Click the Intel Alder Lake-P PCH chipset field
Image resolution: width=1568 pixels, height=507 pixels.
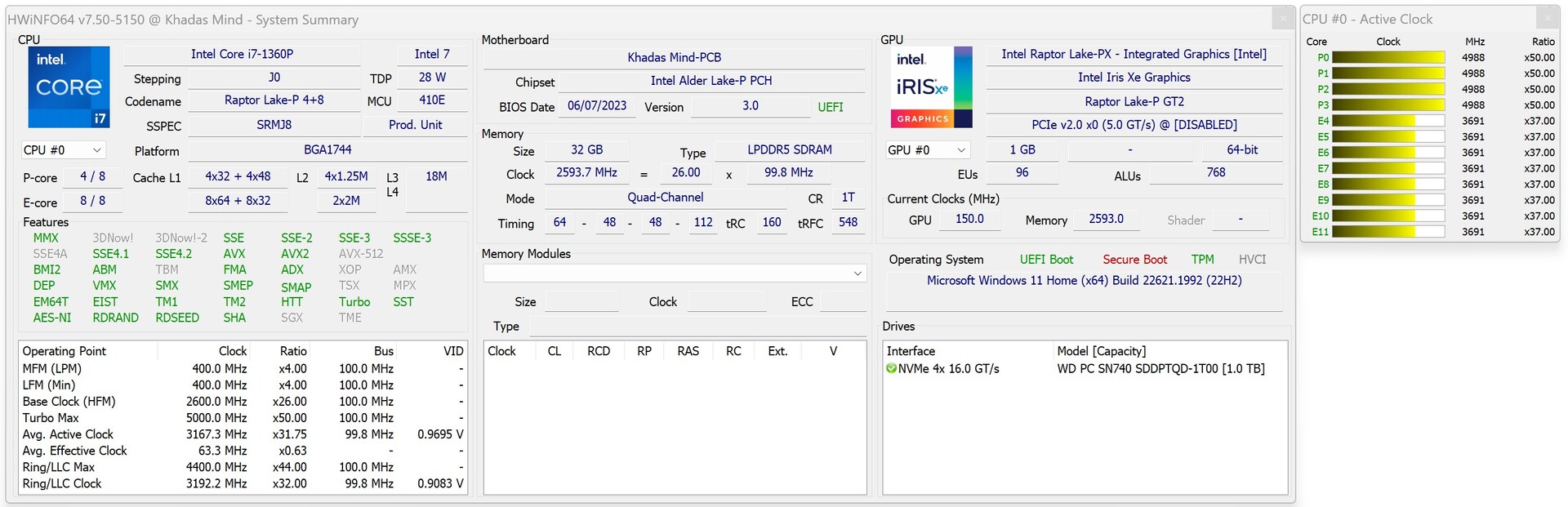tap(711, 81)
